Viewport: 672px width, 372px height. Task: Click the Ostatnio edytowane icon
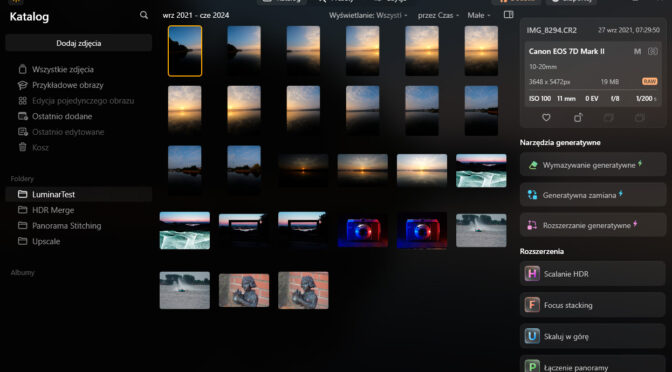tap(22, 132)
